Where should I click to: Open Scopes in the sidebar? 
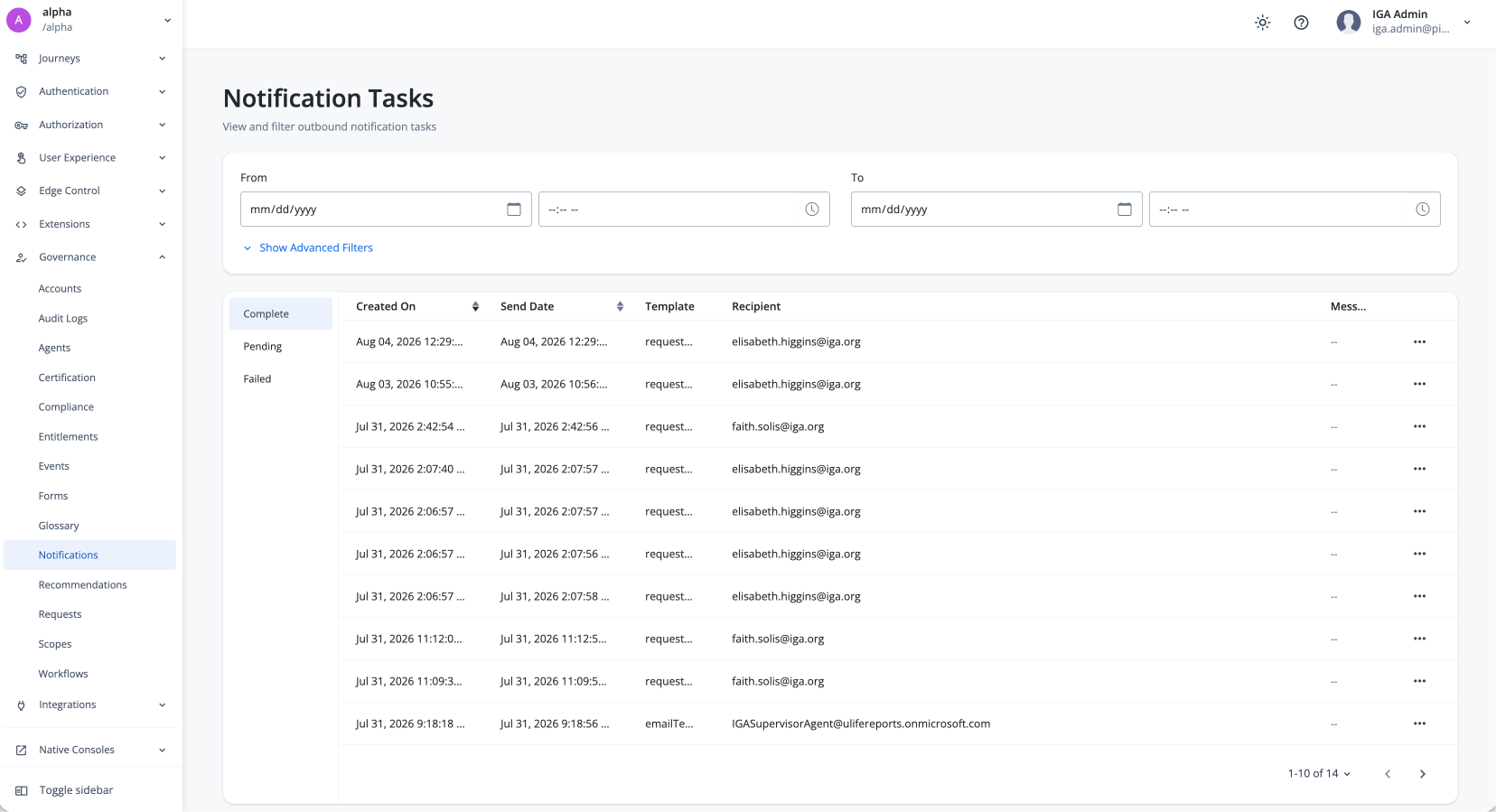55,645
